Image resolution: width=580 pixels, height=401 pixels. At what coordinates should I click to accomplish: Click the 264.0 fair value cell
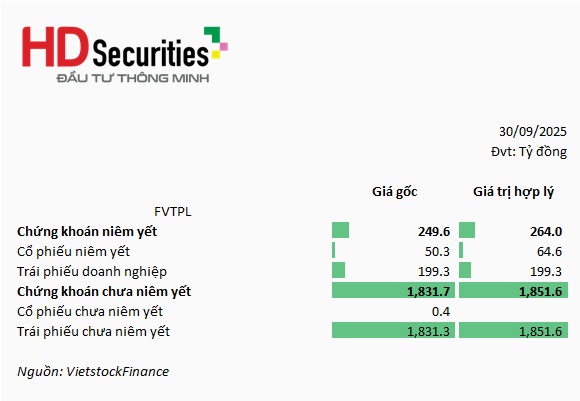546,232
